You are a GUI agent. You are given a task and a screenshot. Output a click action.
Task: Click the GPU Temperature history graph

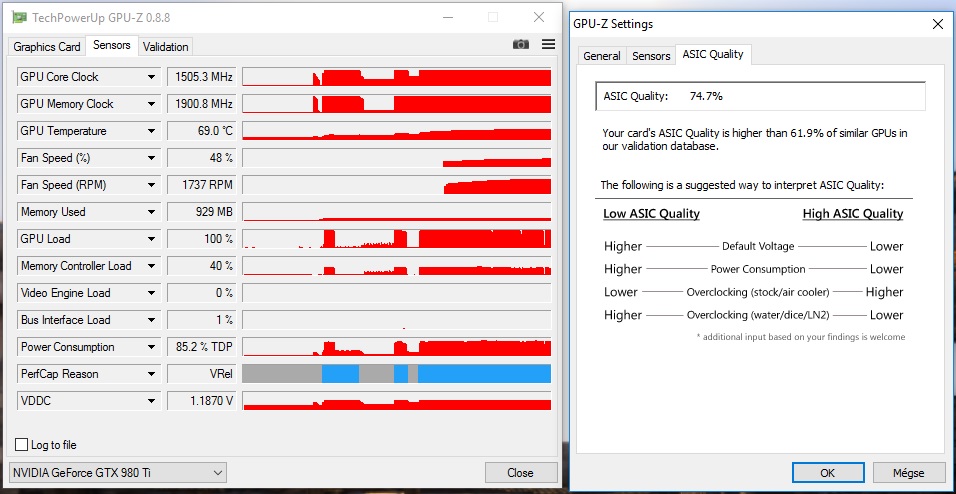(396, 131)
